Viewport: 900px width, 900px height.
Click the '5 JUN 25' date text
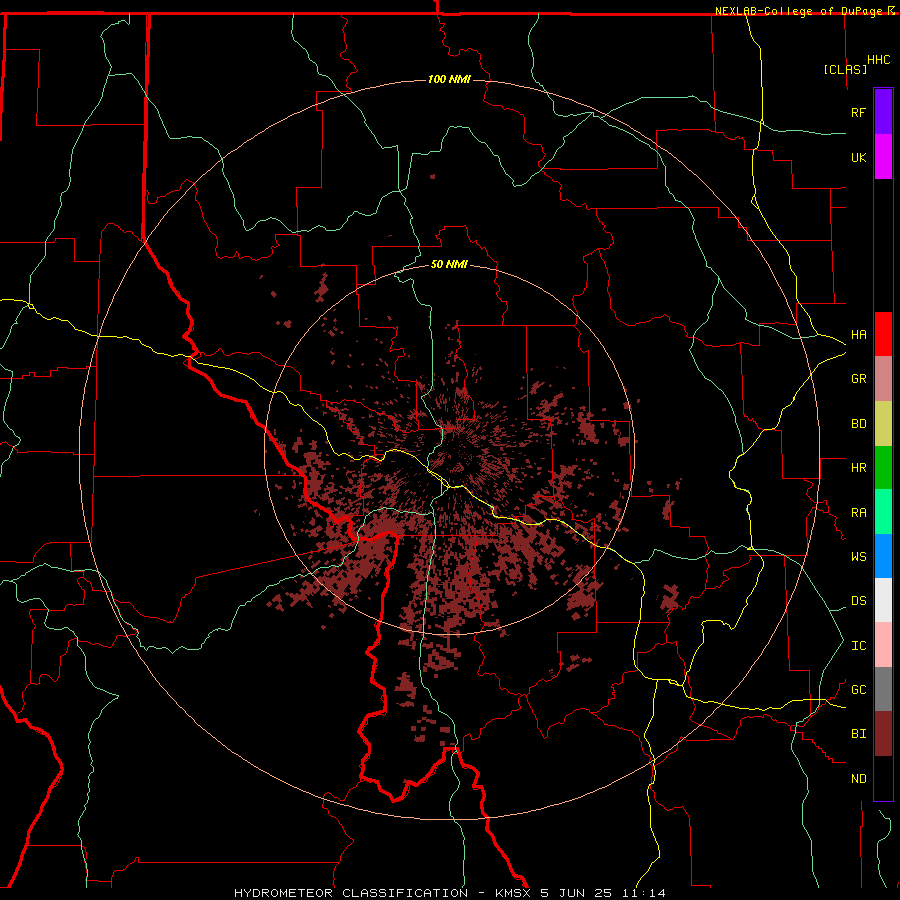click(x=576, y=893)
